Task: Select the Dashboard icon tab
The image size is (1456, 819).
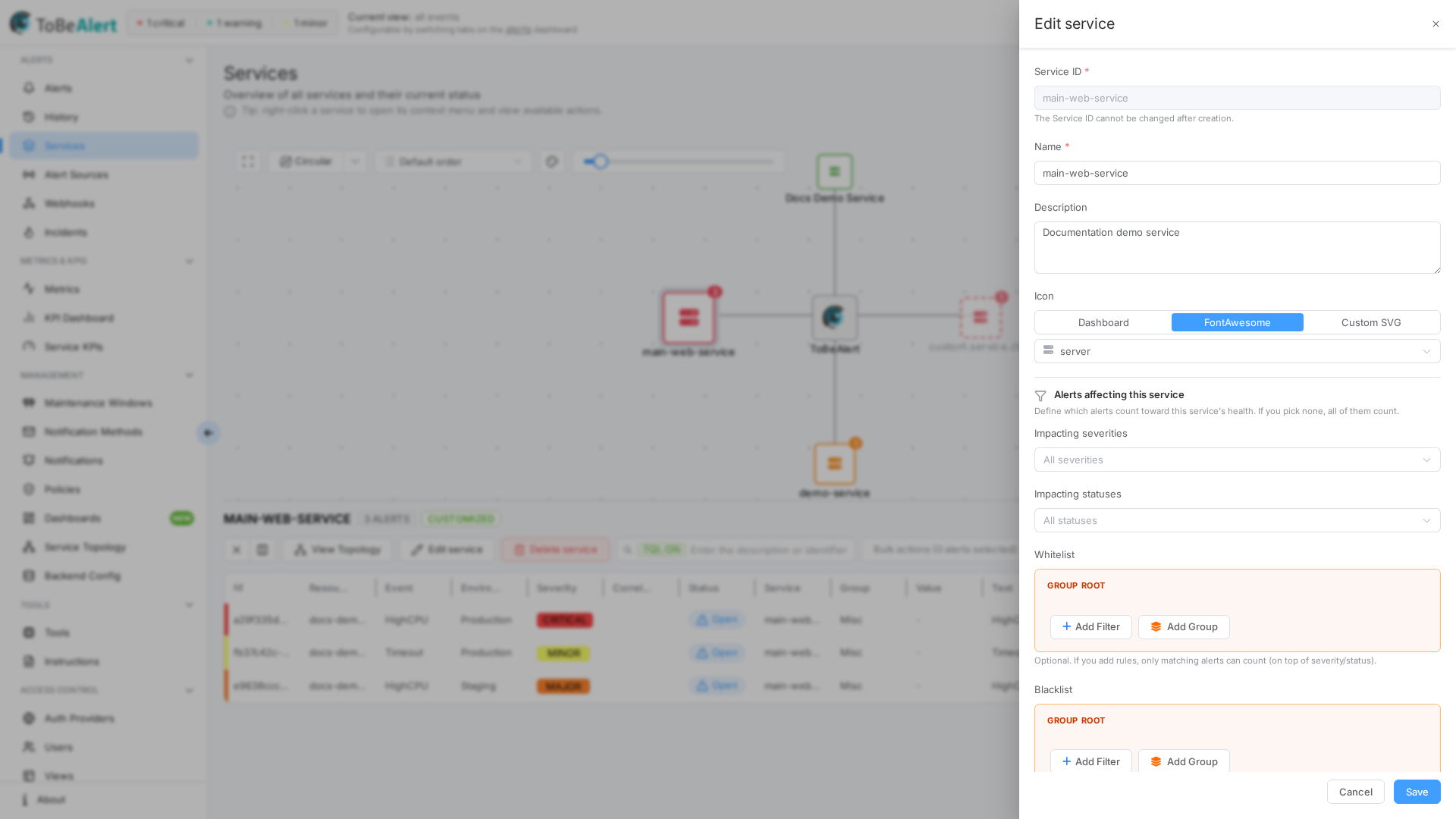Action: point(1103,322)
